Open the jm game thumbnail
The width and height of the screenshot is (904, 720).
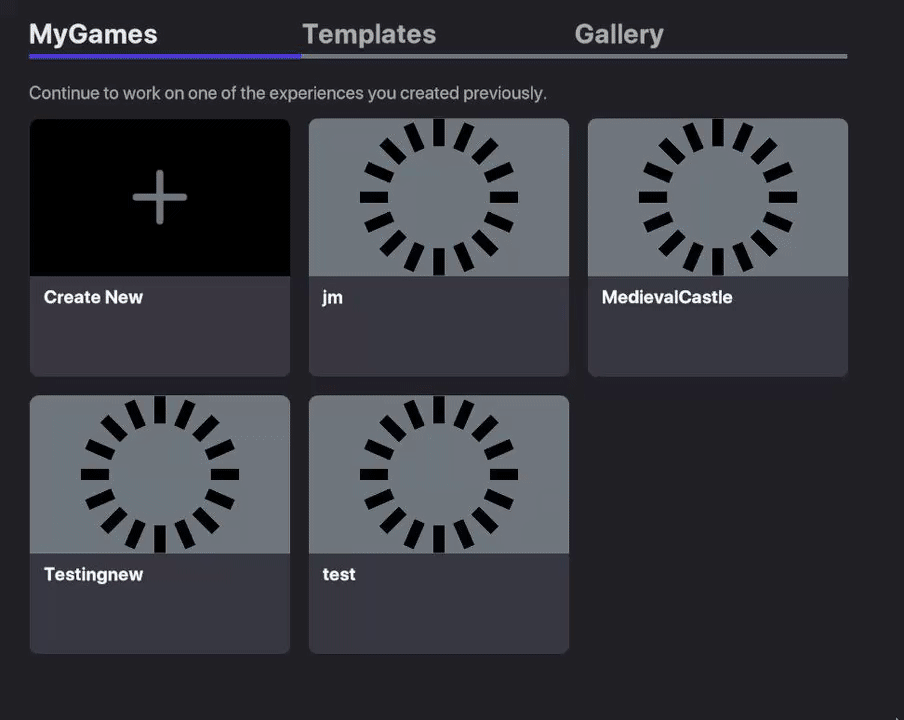pos(439,197)
